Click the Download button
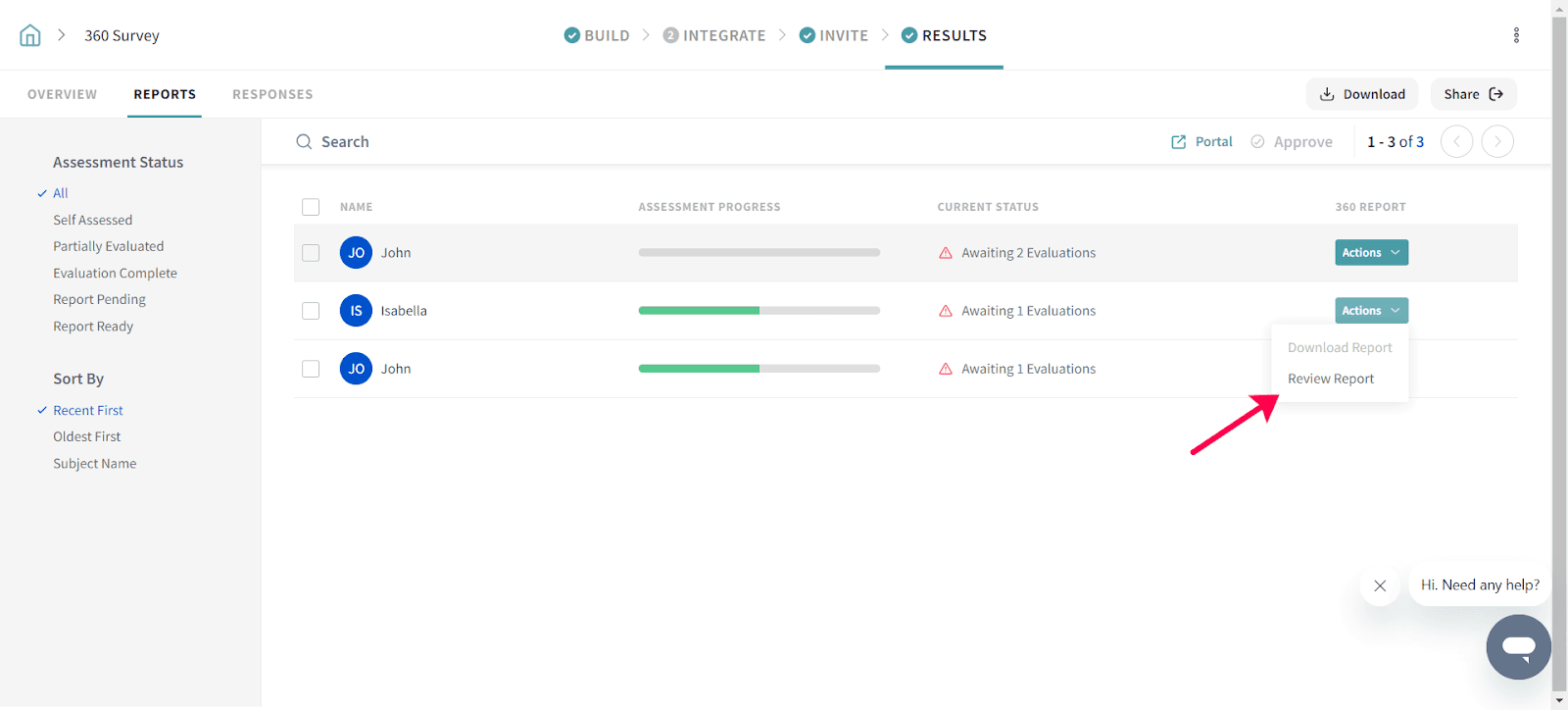The width and height of the screenshot is (1568, 710). [x=1361, y=94]
